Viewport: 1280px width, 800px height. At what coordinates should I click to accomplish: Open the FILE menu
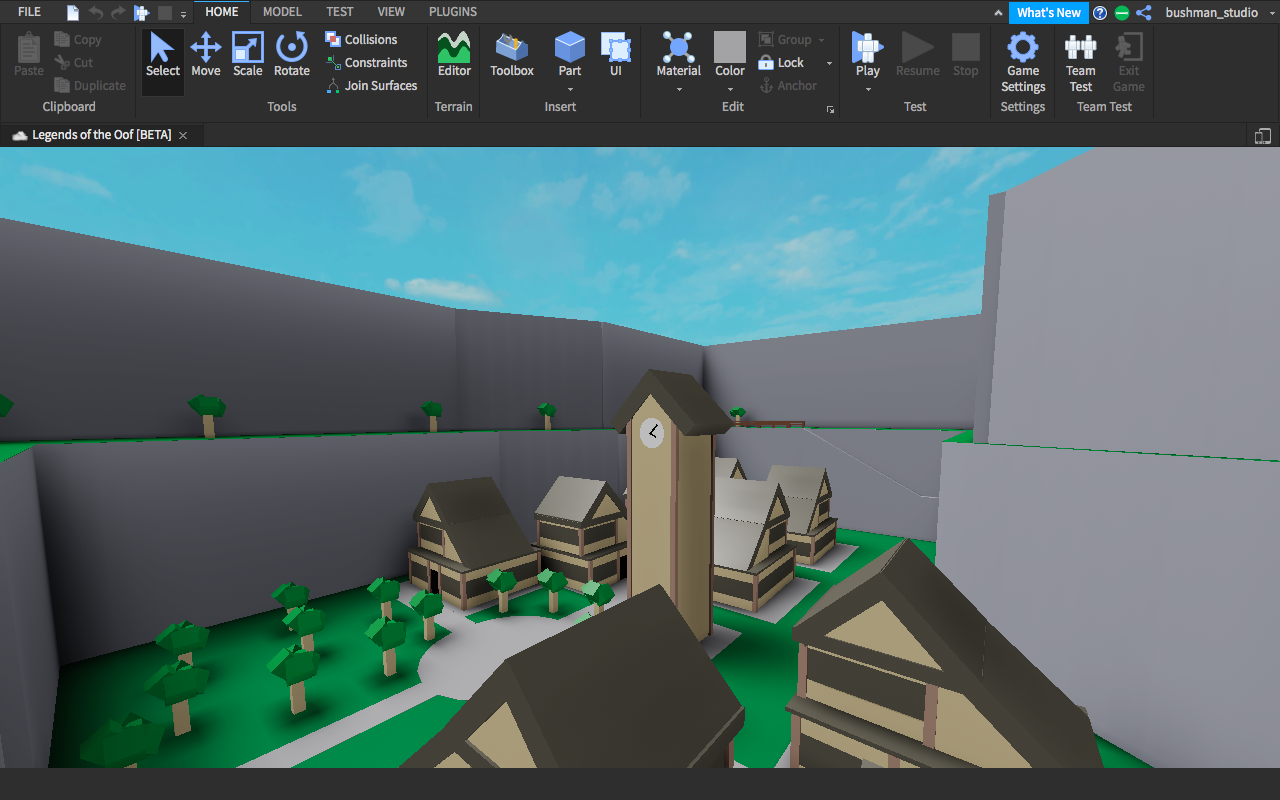(30, 12)
